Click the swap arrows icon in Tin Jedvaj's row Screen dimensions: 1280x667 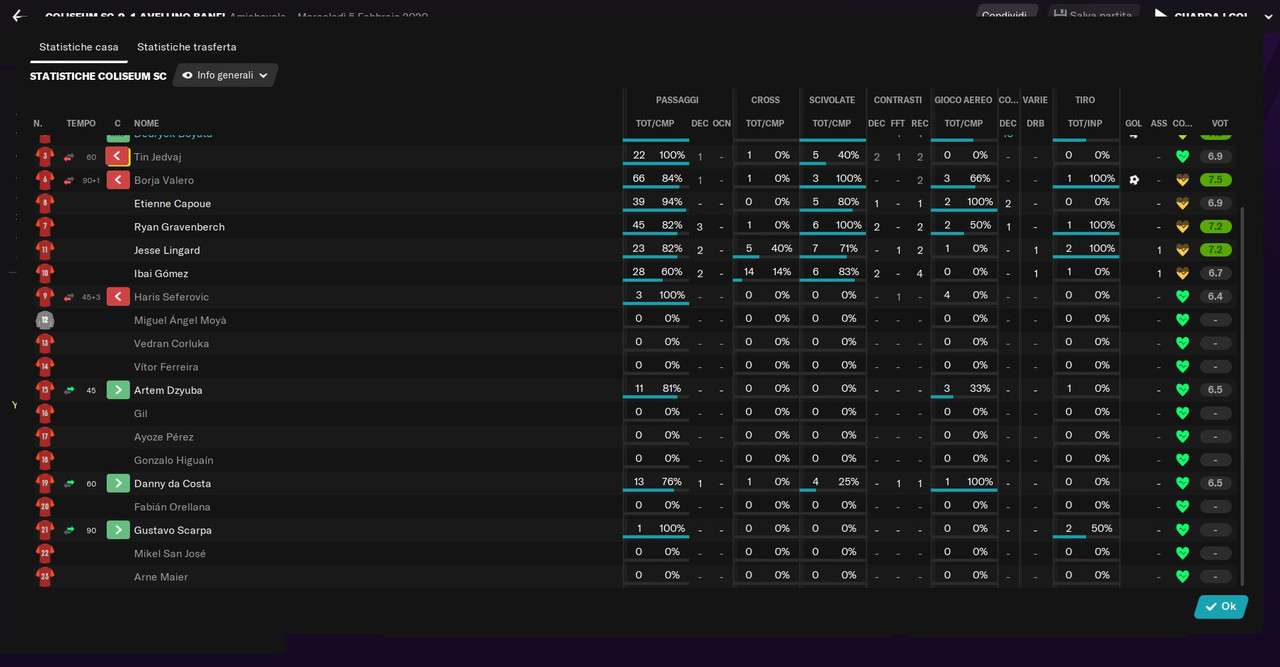[69, 157]
